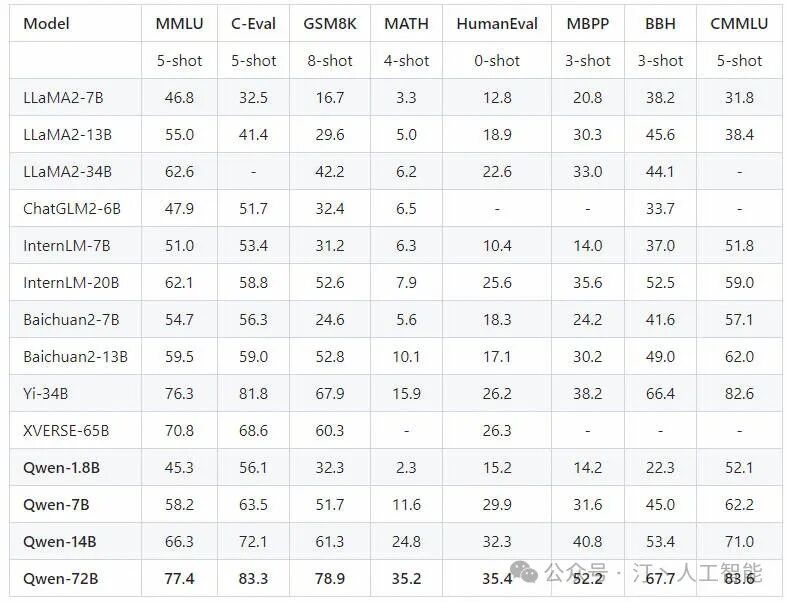Select the InternLM-20B row label
Image resolution: width=787 pixels, height=603 pixels.
[x=71, y=282]
